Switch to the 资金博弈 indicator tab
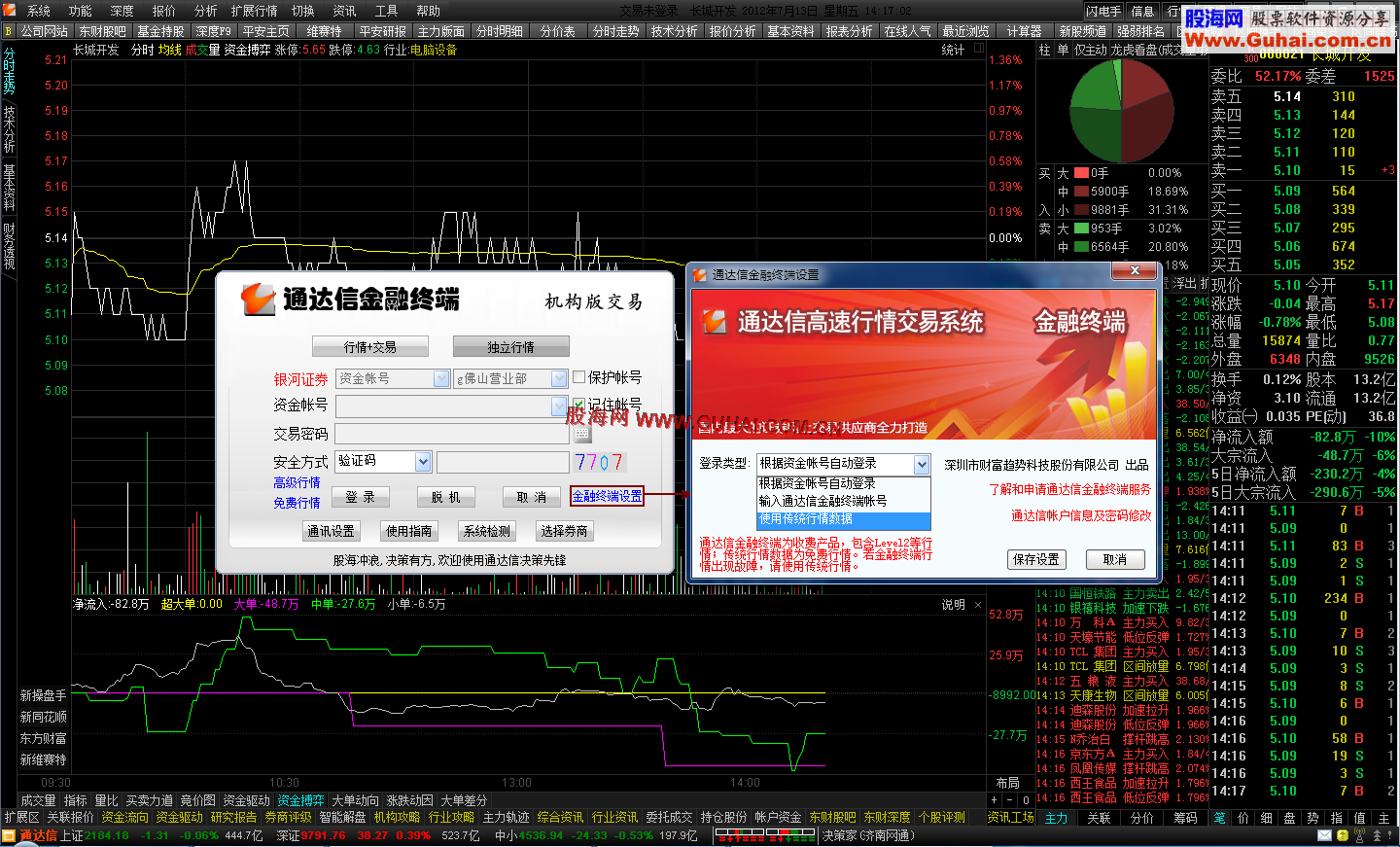This screenshot has height=847, width=1400. (300, 800)
